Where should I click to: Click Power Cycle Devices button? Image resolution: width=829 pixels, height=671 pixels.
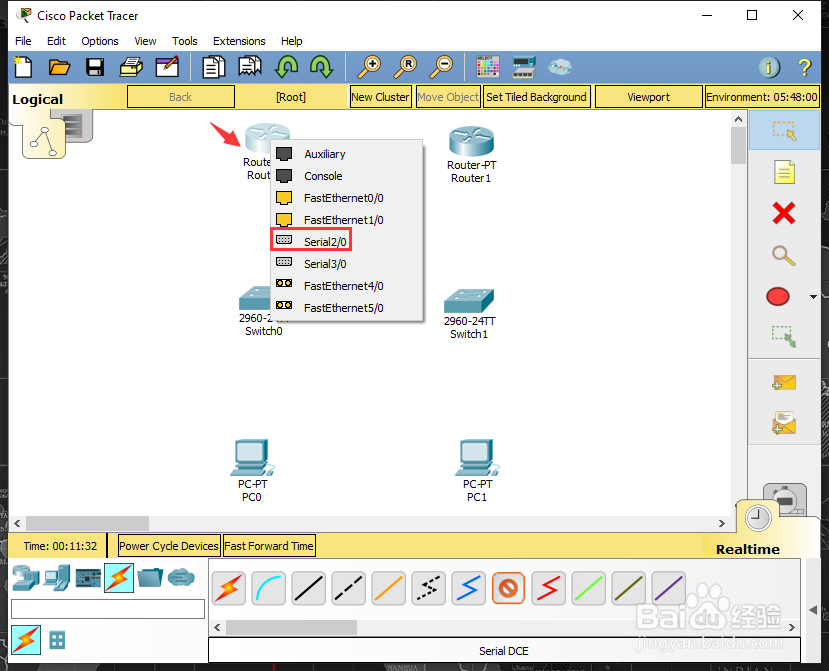point(169,546)
